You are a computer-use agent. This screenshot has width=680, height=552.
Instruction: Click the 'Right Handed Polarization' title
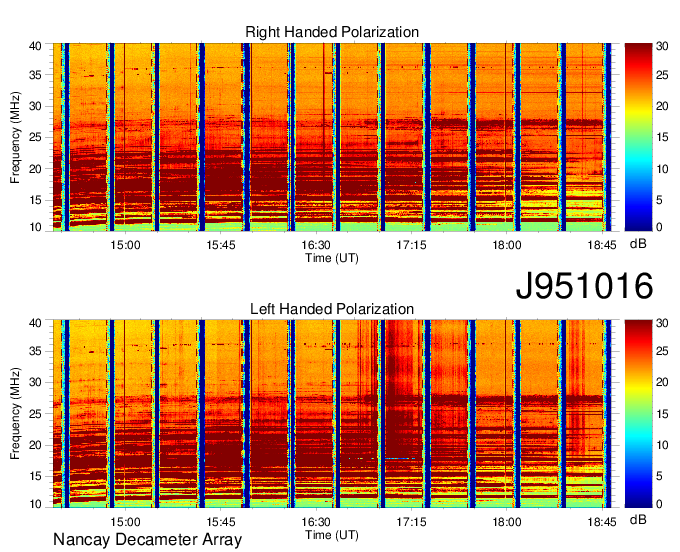click(x=332, y=32)
